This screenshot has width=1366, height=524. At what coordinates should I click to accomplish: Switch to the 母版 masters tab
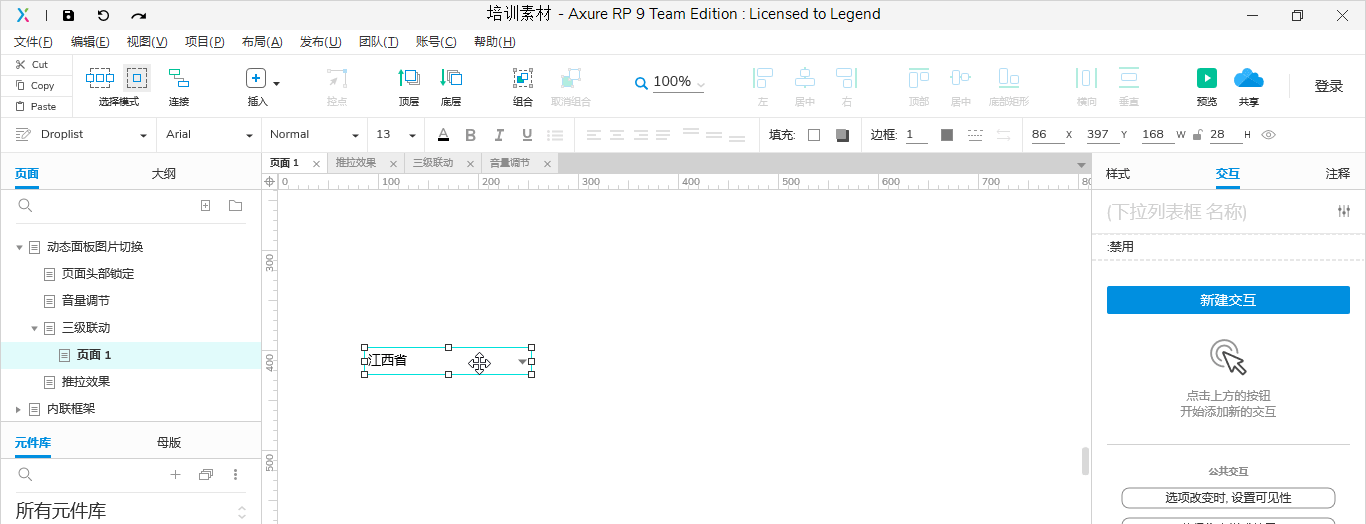pos(169,443)
